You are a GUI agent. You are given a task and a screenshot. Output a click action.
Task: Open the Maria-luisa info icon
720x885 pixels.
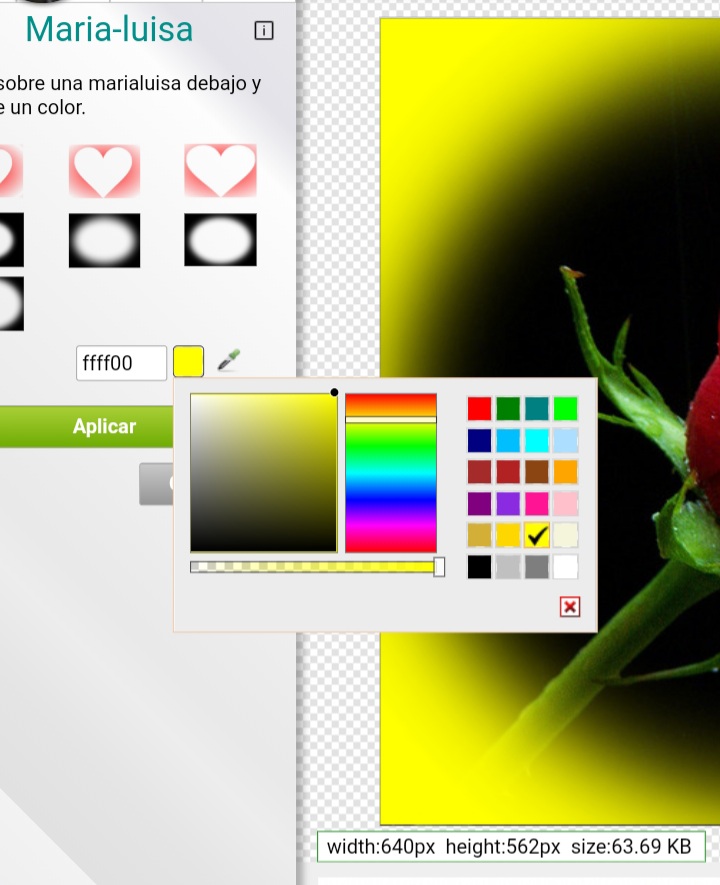[x=264, y=30]
